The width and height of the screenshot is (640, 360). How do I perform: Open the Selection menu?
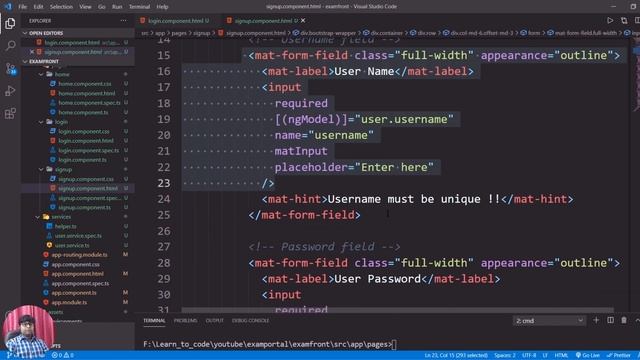click(x=61, y=7)
